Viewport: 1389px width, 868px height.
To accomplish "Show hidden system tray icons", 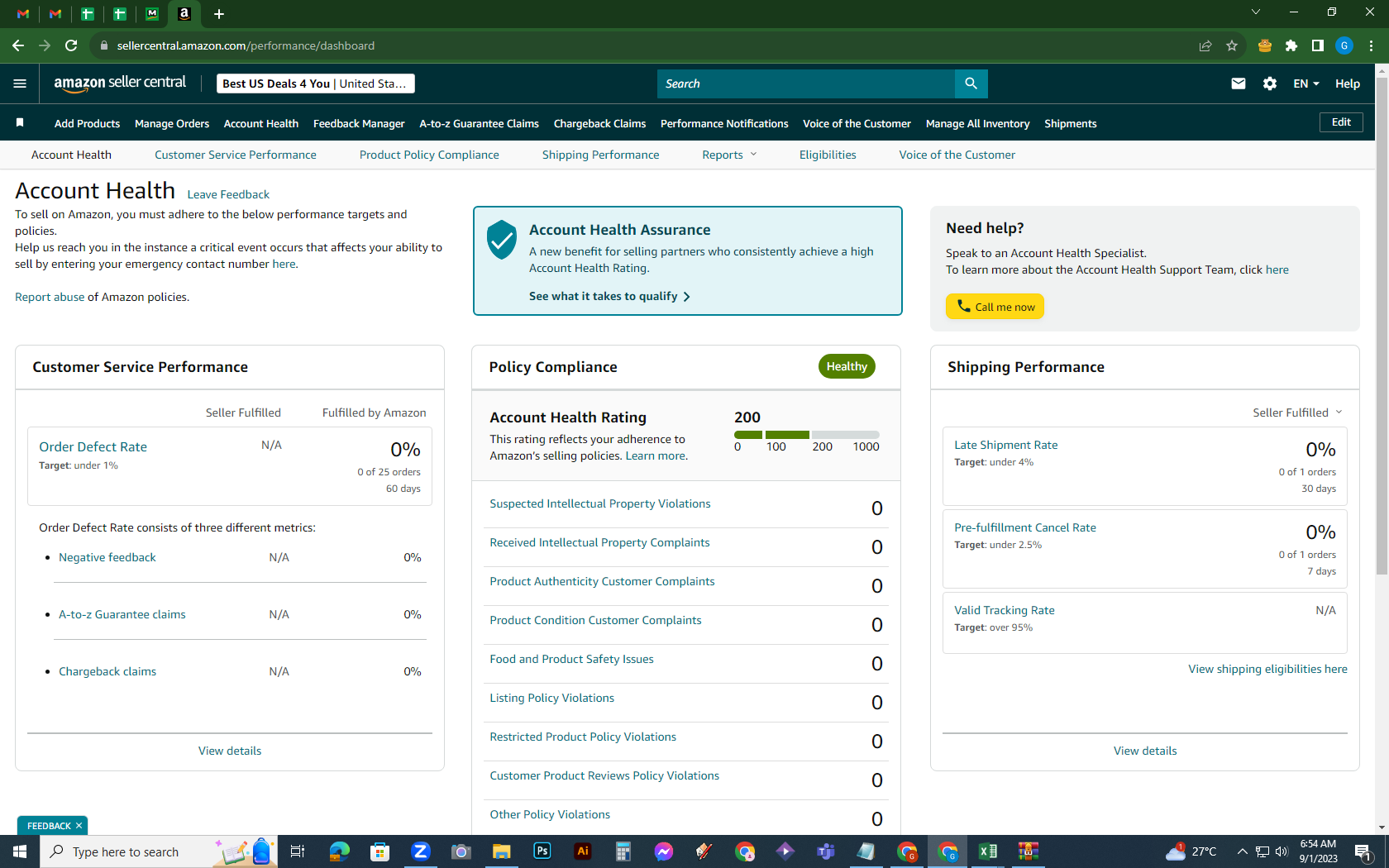I will (x=1242, y=851).
